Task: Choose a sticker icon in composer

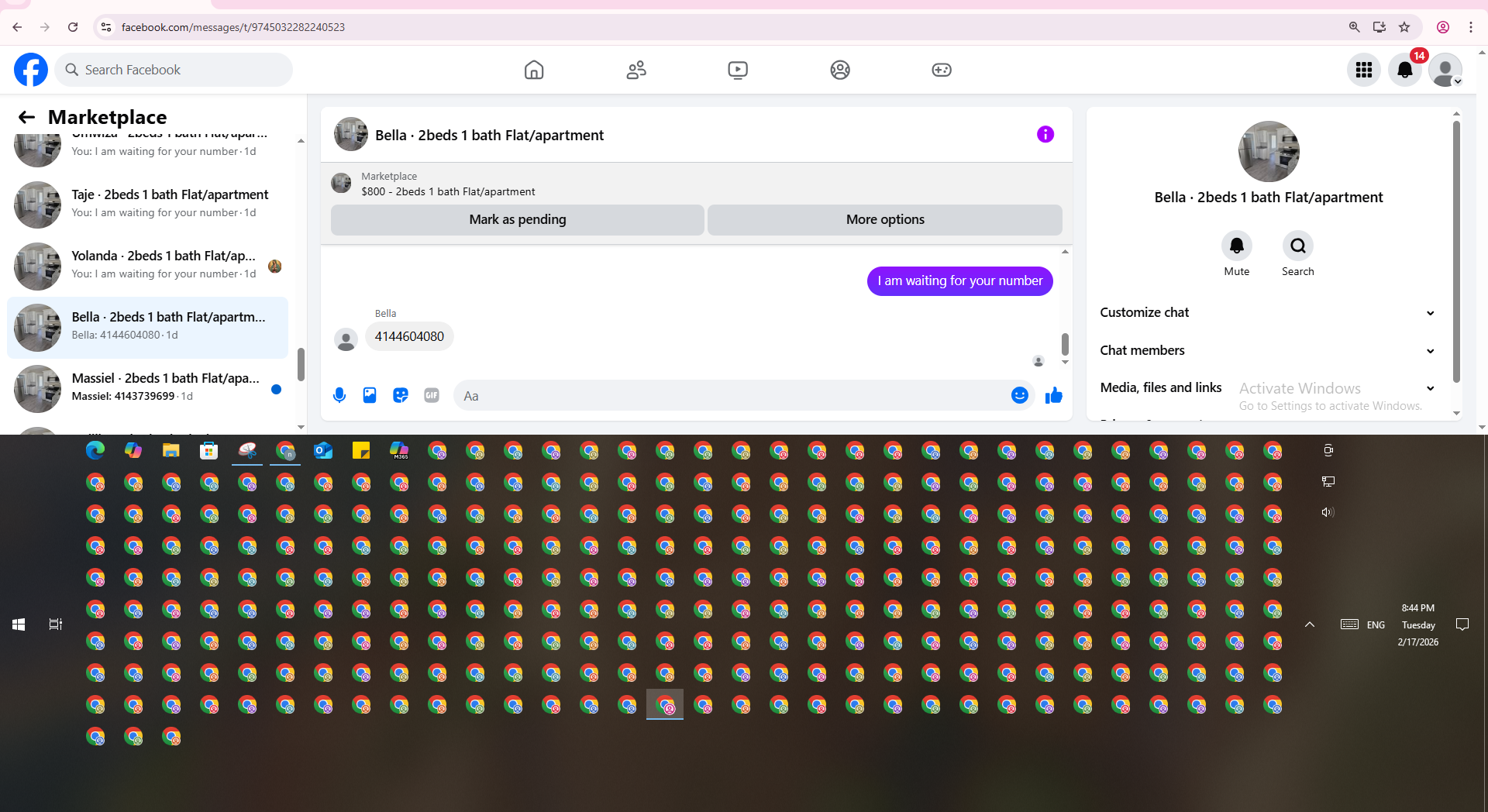Action: (401, 396)
